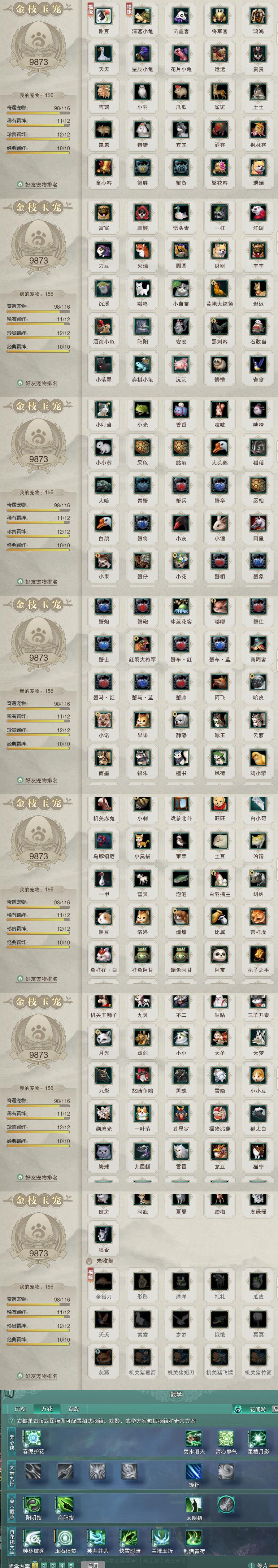Click the 快雪时晴 skill icon
The width and height of the screenshot is (278, 1568).
coord(129,1538)
